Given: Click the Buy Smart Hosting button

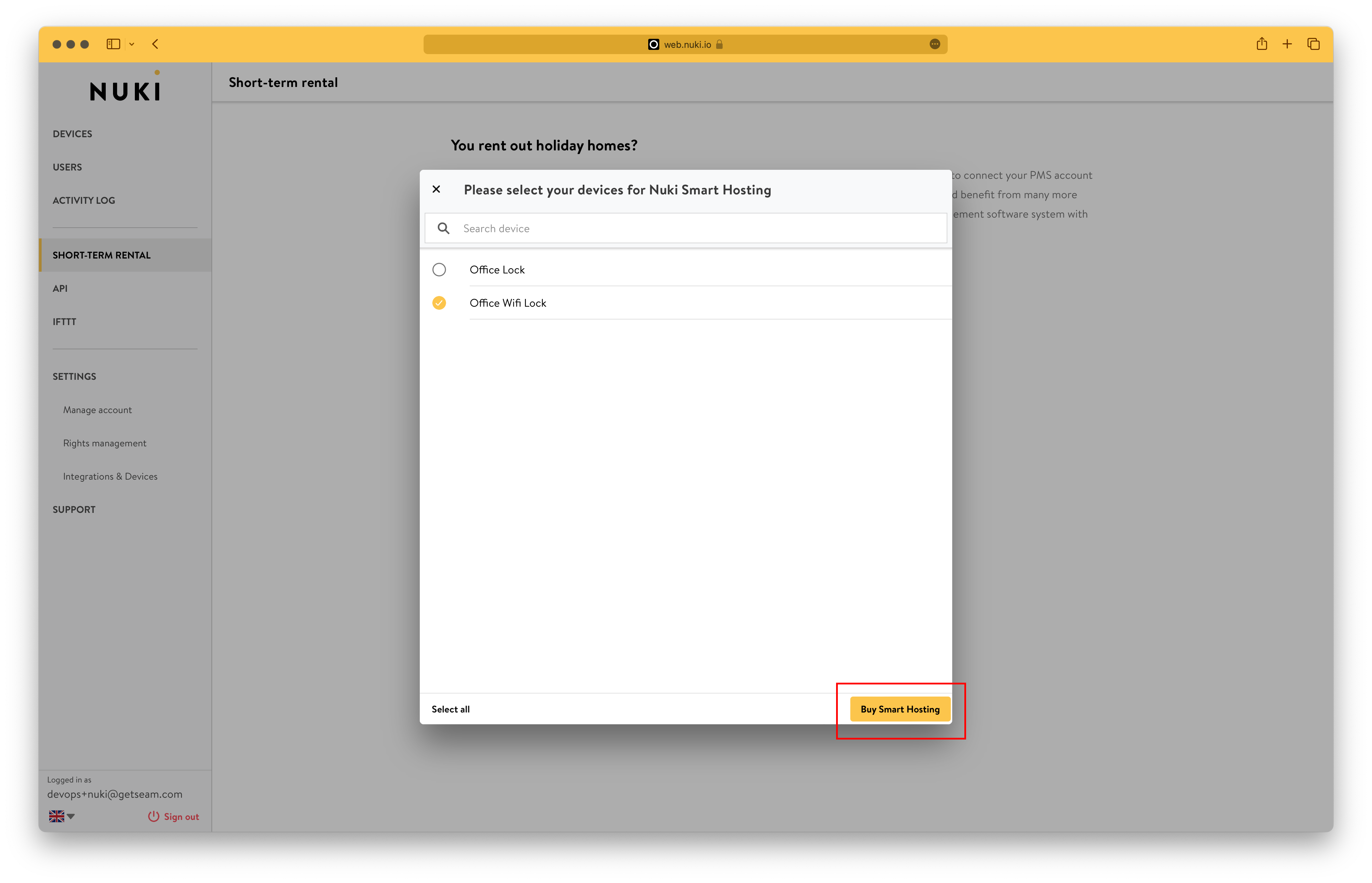Looking at the screenshot, I should (x=900, y=709).
